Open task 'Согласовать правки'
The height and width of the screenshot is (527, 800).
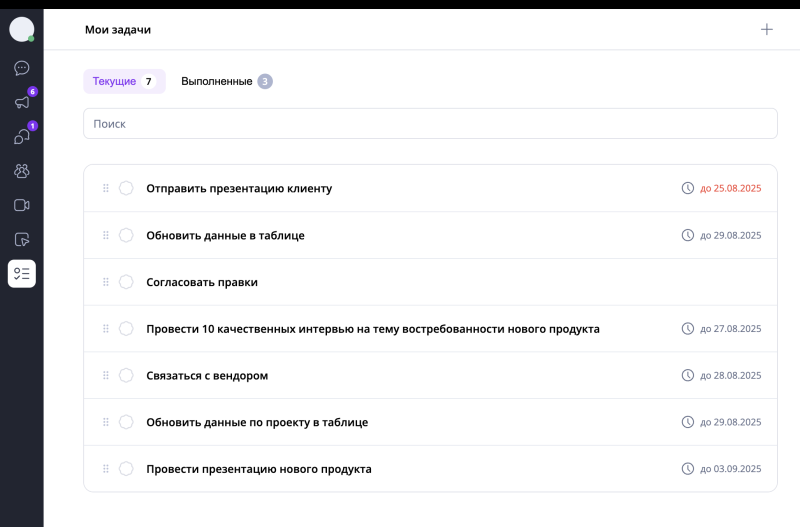[x=202, y=282]
